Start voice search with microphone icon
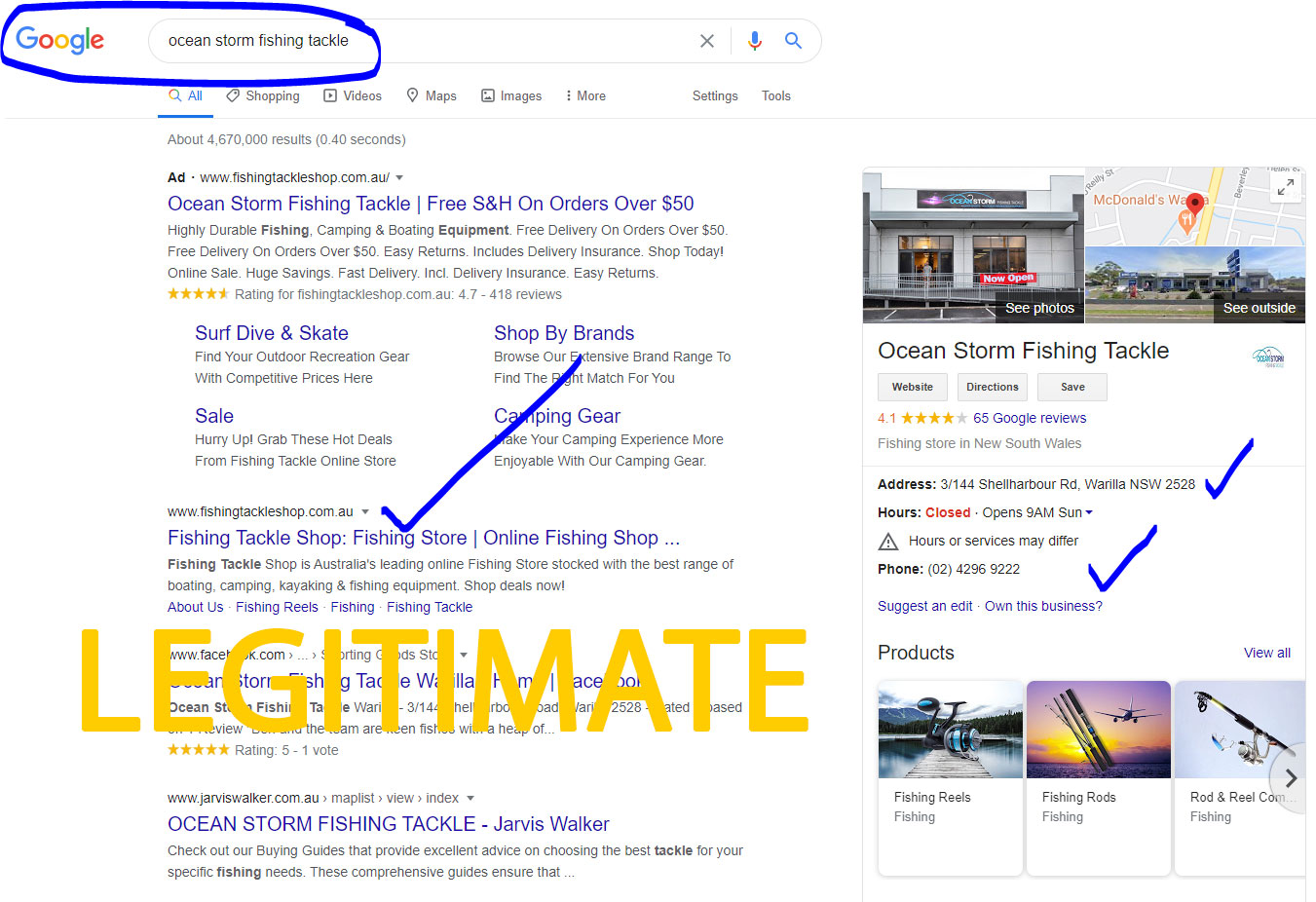Viewport: 1316px width, 902px height. (754, 41)
